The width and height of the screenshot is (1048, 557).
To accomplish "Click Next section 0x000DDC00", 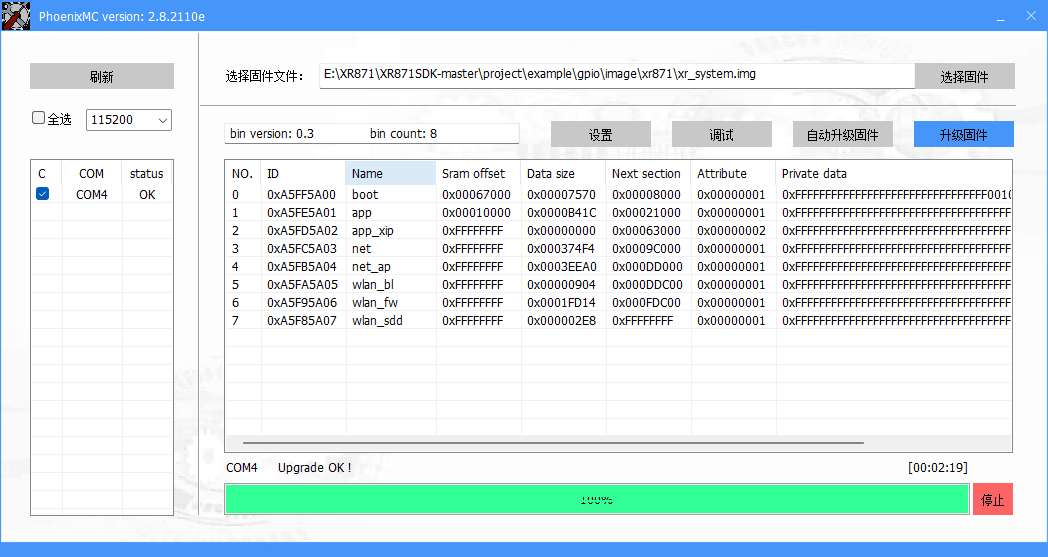I will click(x=647, y=285).
